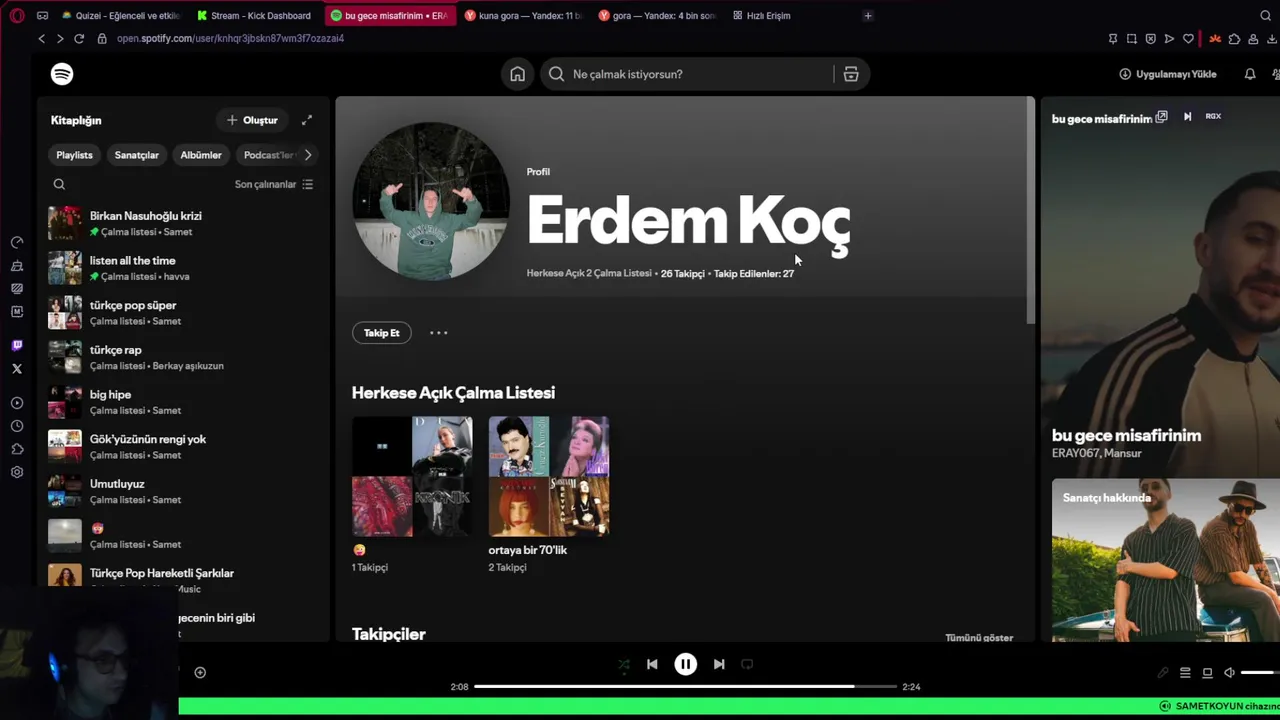The image size is (1280, 720).
Task: Adjust the volume slider
Action: 1260,673
